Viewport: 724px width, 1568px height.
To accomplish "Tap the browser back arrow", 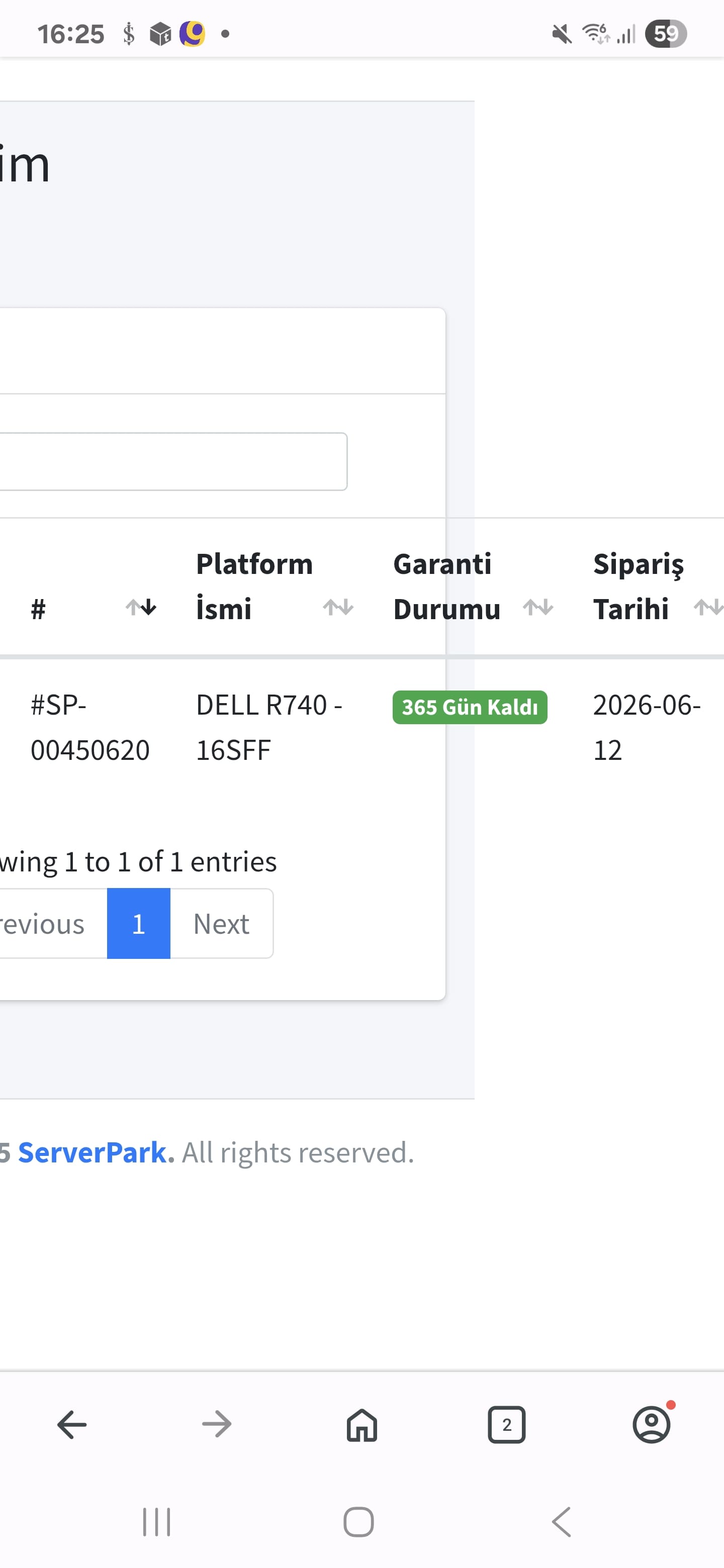I will (x=72, y=1425).
